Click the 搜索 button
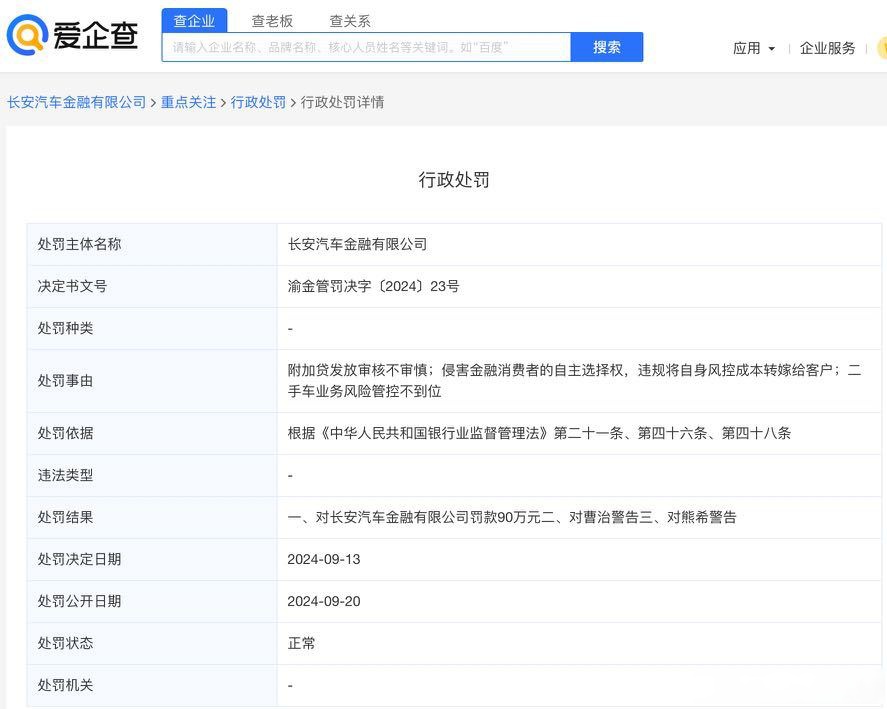This screenshot has width=887, height=709. (606, 47)
